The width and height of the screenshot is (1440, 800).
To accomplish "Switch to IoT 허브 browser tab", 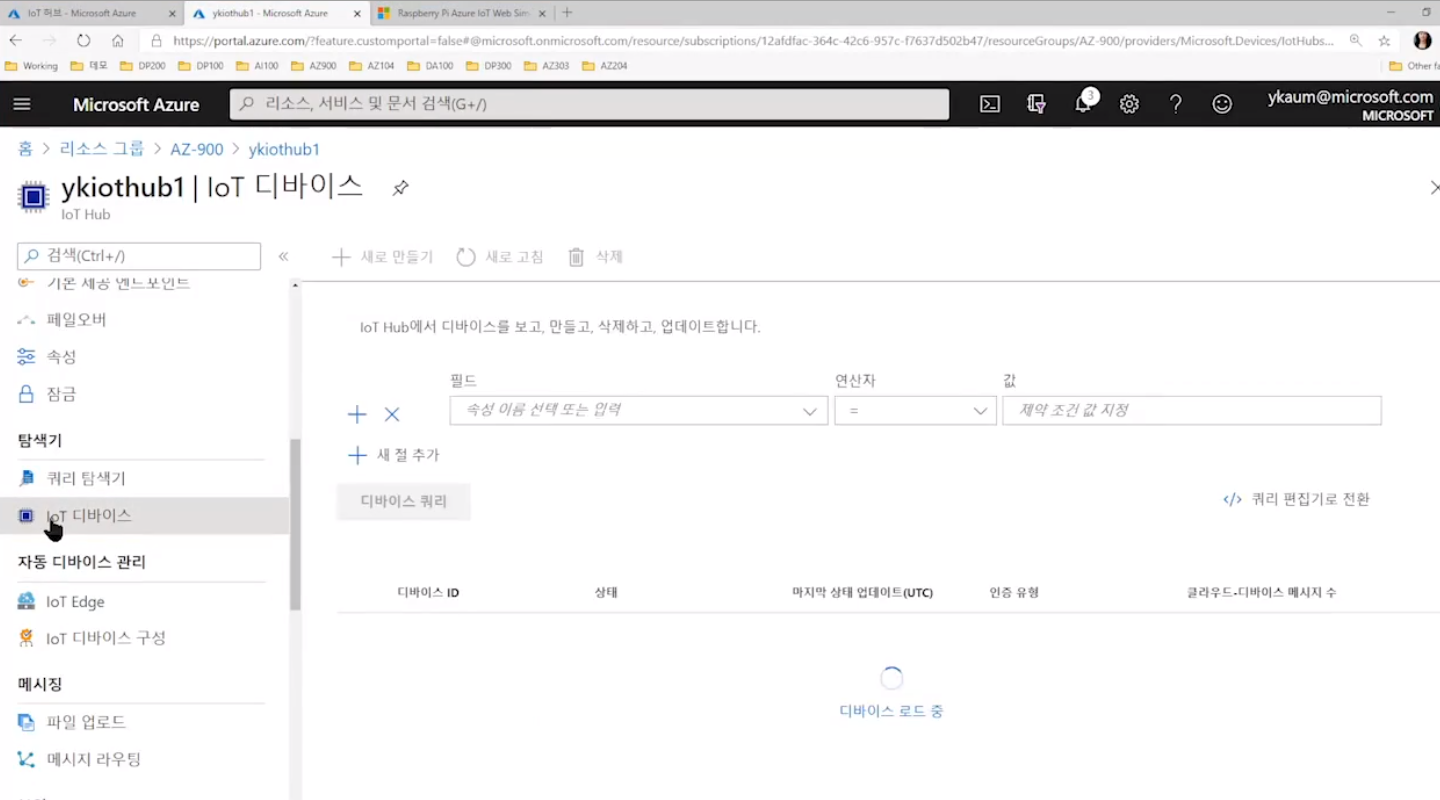I will click(x=92, y=13).
